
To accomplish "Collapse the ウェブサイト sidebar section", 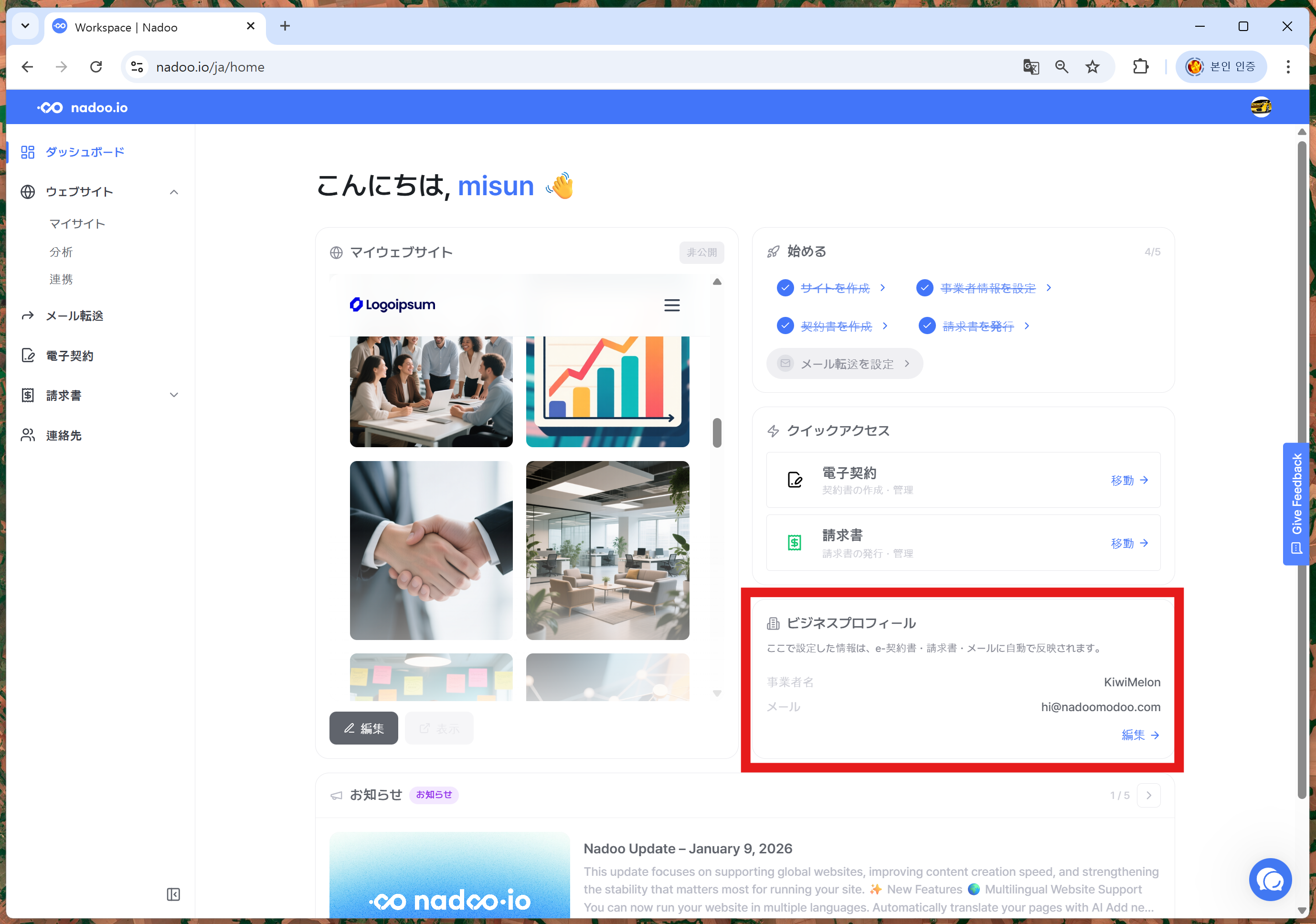I will pos(174,192).
